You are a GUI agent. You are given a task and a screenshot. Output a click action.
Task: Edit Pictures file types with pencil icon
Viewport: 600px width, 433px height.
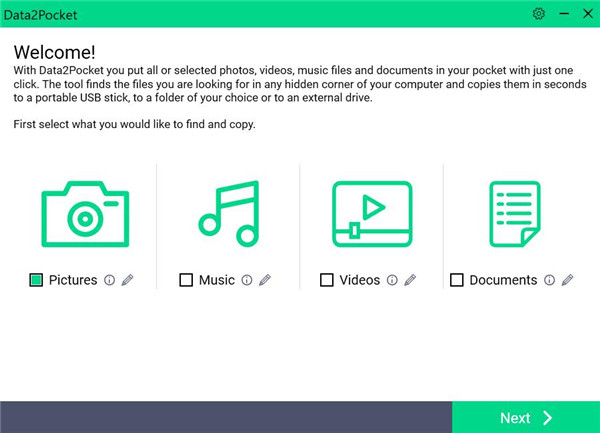[127, 280]
